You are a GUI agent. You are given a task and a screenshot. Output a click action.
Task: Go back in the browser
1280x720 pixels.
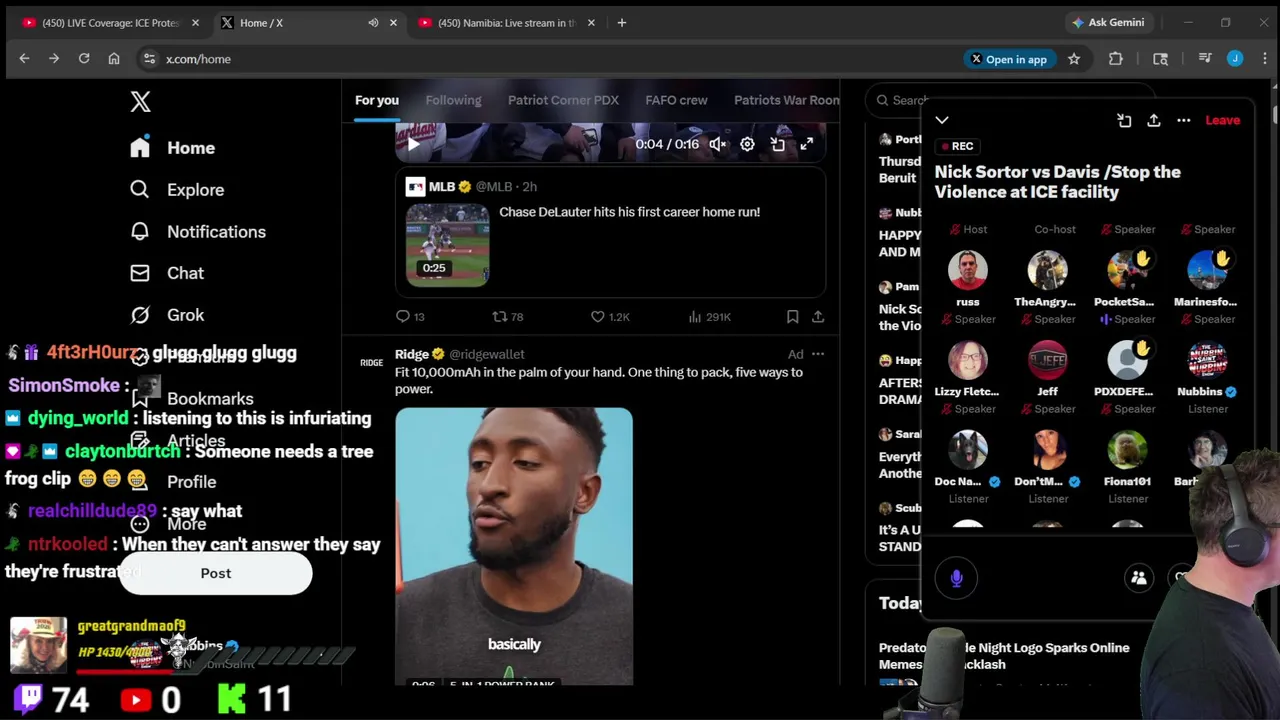click(24, 59)
